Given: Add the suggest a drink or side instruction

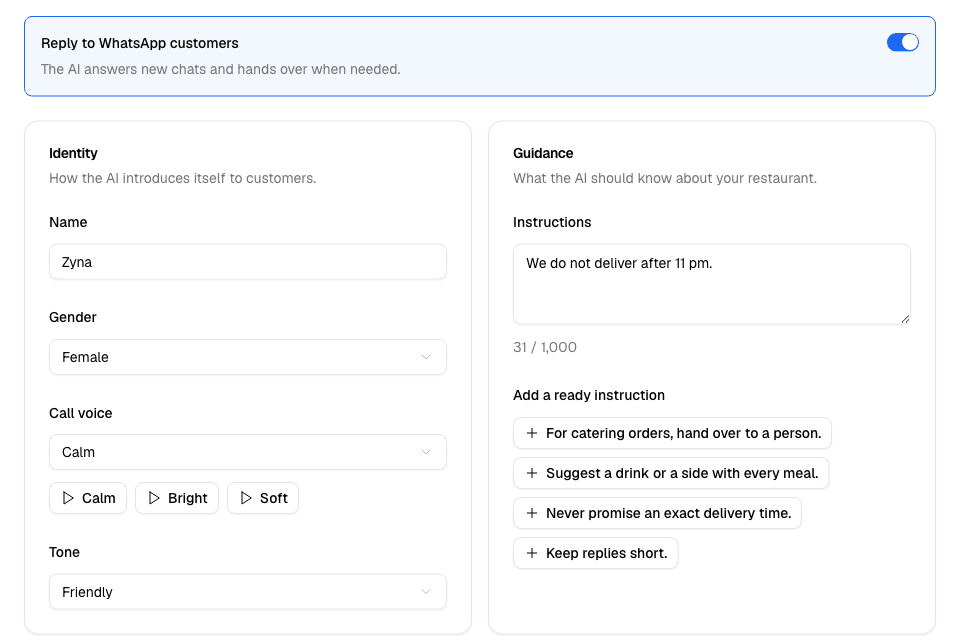Looking at the screenshot, I should click(671, 473).
